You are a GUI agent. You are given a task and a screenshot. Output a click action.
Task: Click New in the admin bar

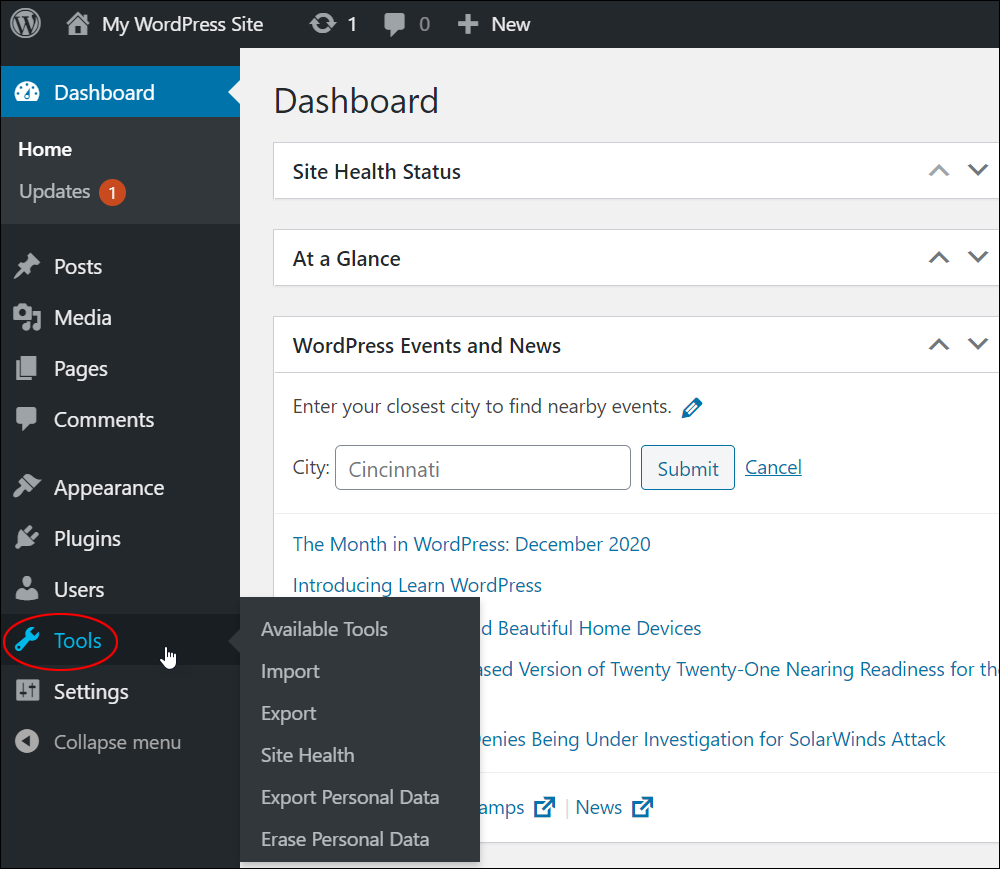click(x=510, y=24)
